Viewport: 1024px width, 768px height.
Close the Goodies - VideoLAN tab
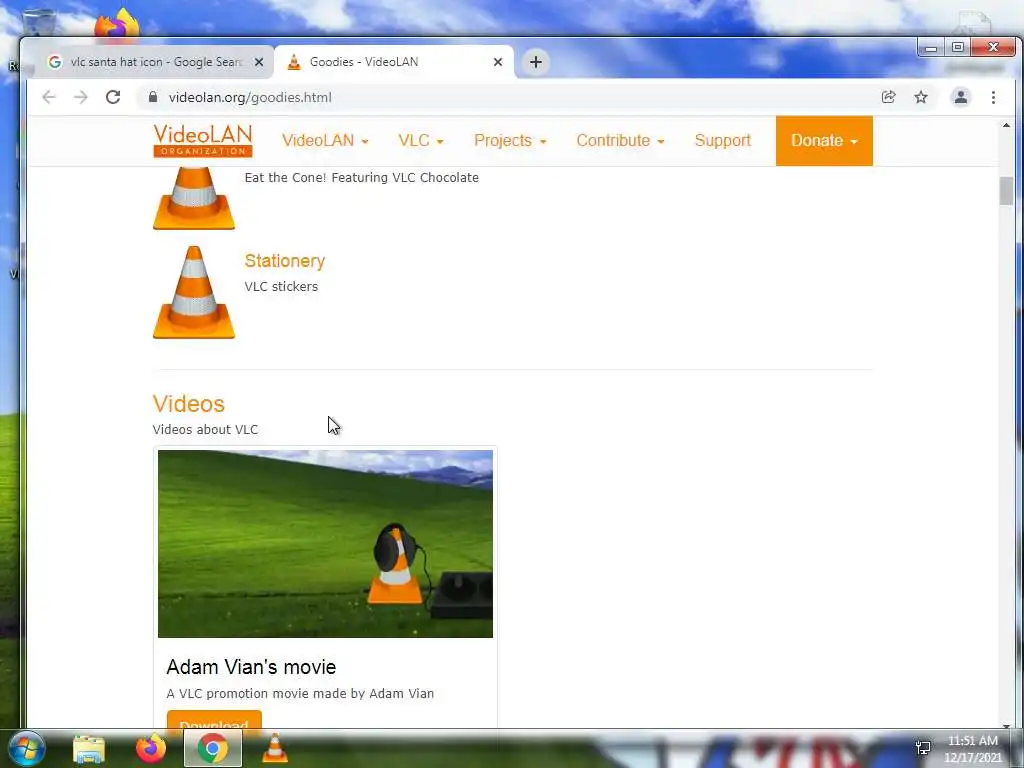(498, 62)
